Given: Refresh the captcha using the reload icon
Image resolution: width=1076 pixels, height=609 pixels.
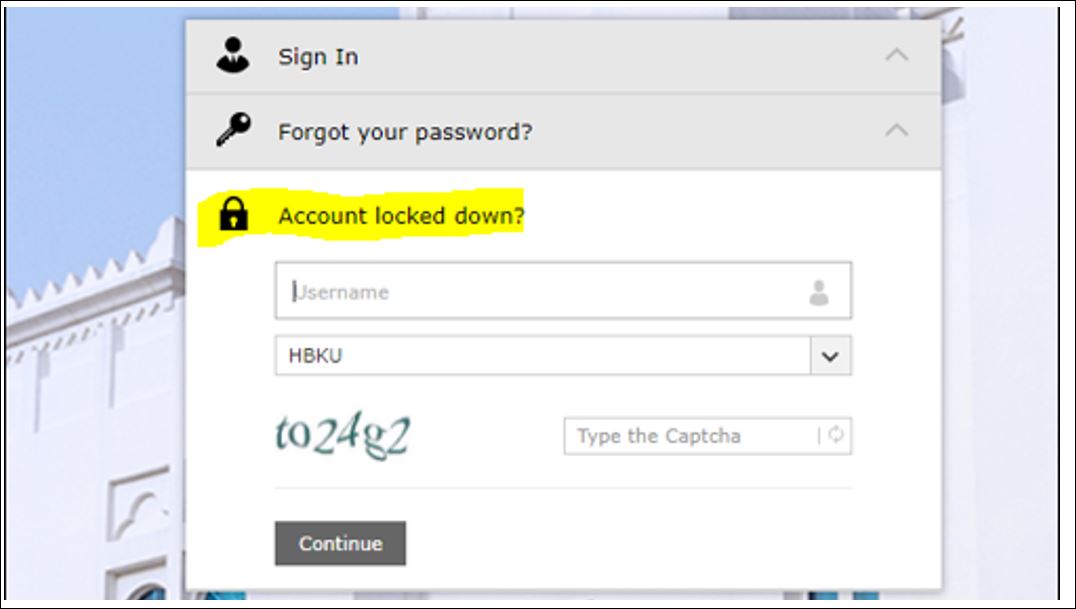Looking at the screenshot, I should [x=836, y=435].
